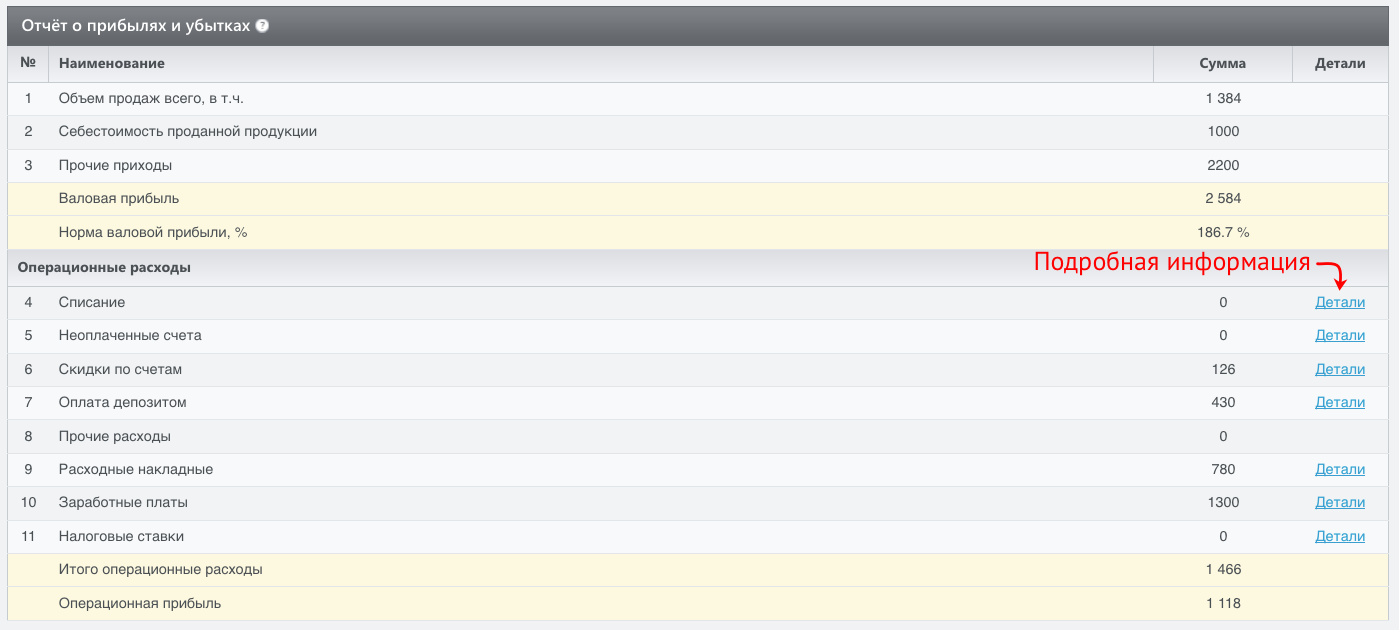Viewport: 1399px width, 630px height.
Task: Select the Себестоимость проданной продукции row
Action: click(x=188, y=131)
